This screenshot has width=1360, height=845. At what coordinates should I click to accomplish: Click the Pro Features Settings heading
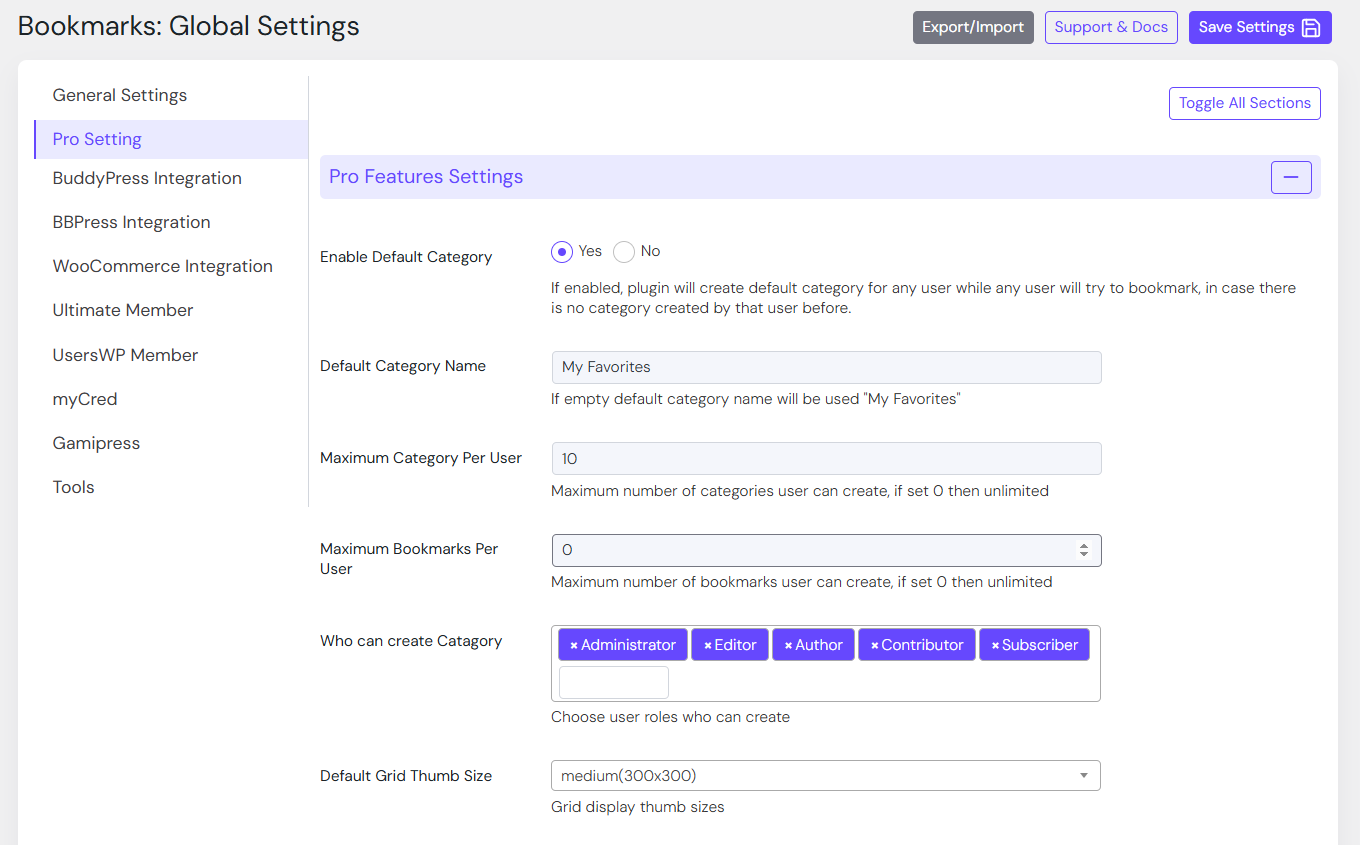click(426, 177)
